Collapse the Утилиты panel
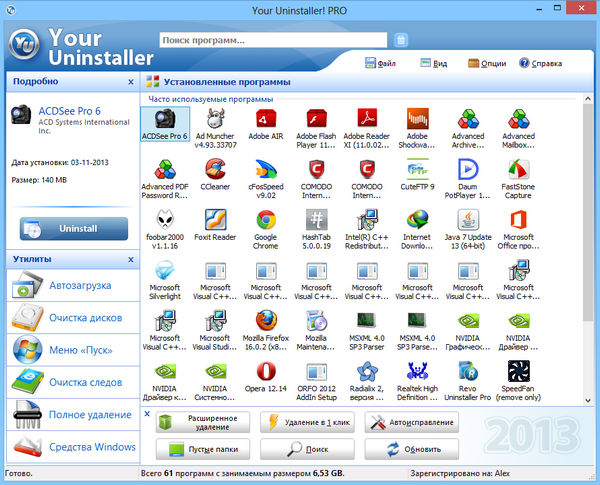This screenshot has height=485, width=600. click(x=131, y=259)
